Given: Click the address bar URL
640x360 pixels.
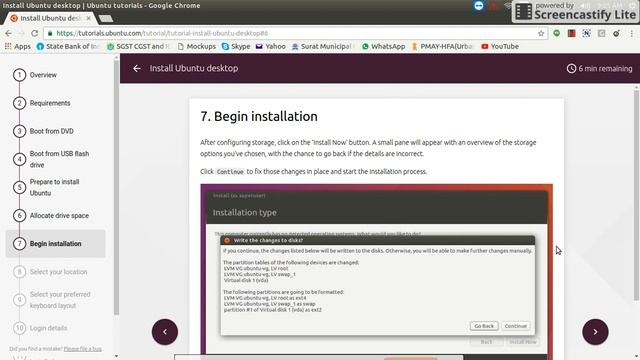Looking at the screenshot, I should tap(162, 33).
